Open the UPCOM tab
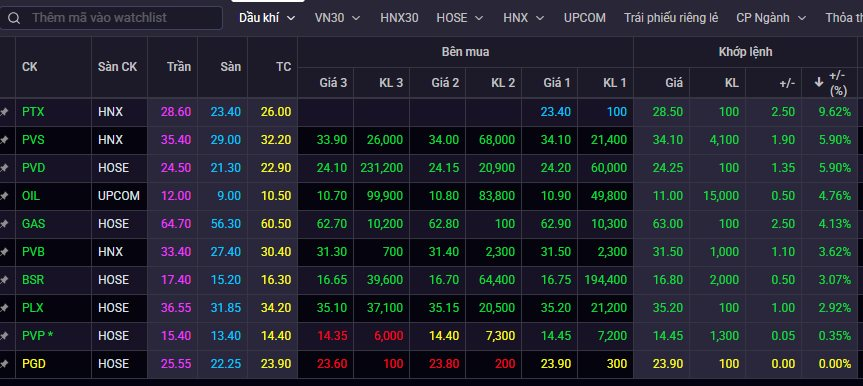863x386 pixels. click(585, 18)
